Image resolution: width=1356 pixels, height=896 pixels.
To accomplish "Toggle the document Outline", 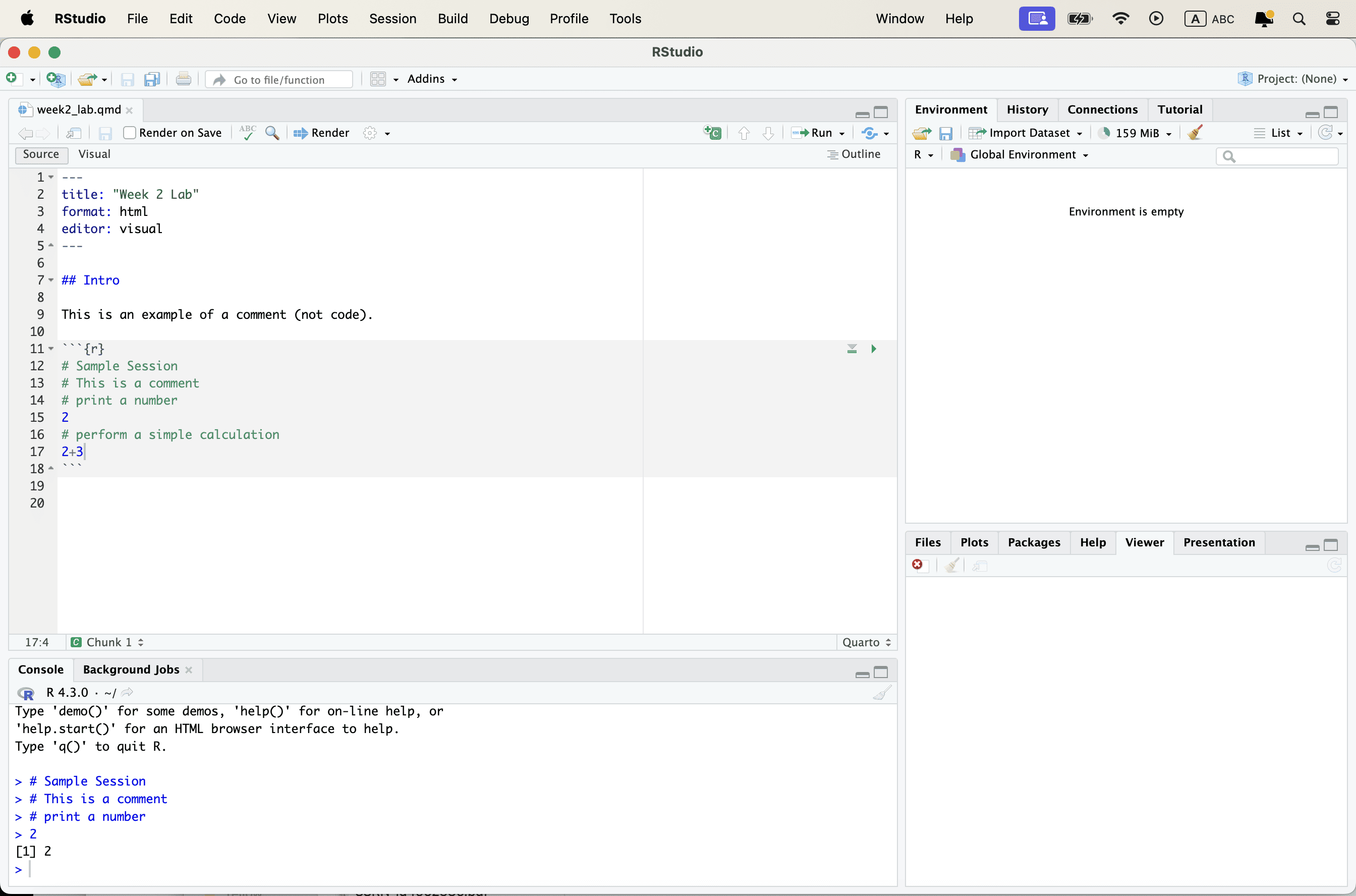I will 854,154.
